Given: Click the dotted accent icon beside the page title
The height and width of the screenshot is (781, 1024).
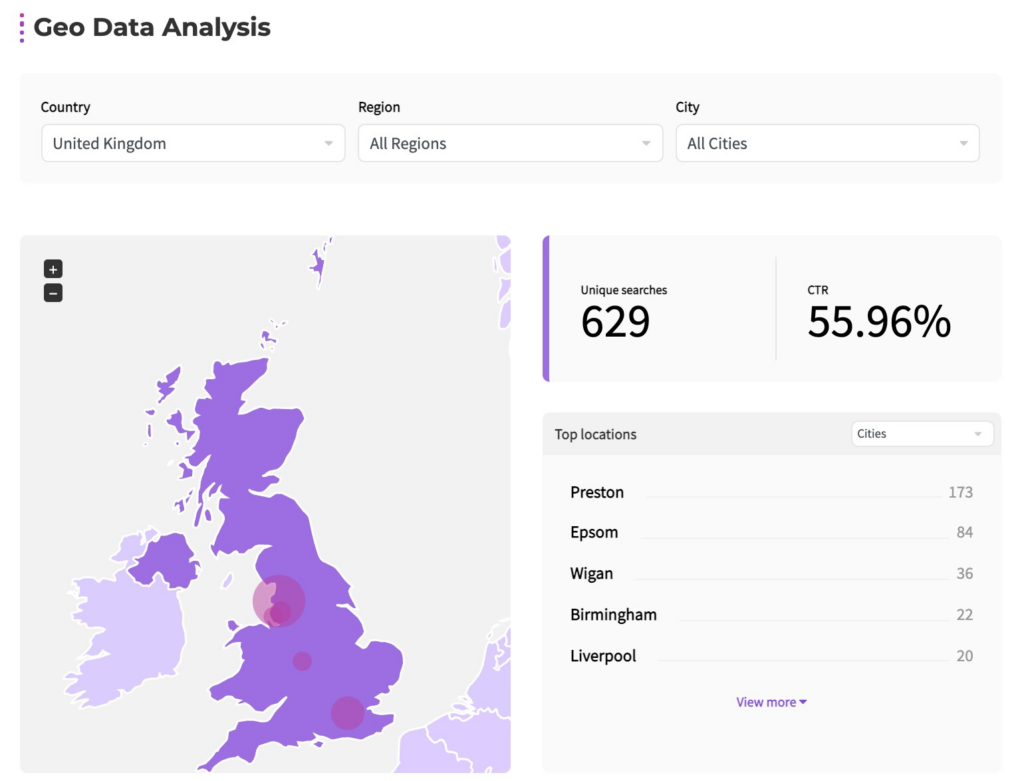Looking at the screenshot, I should click(x=21, y=27).
